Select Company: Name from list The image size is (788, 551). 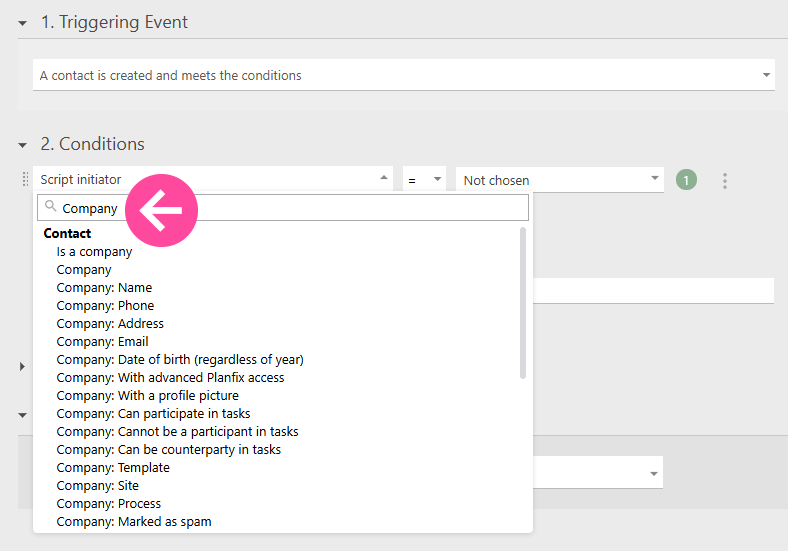tap(104, 288)
